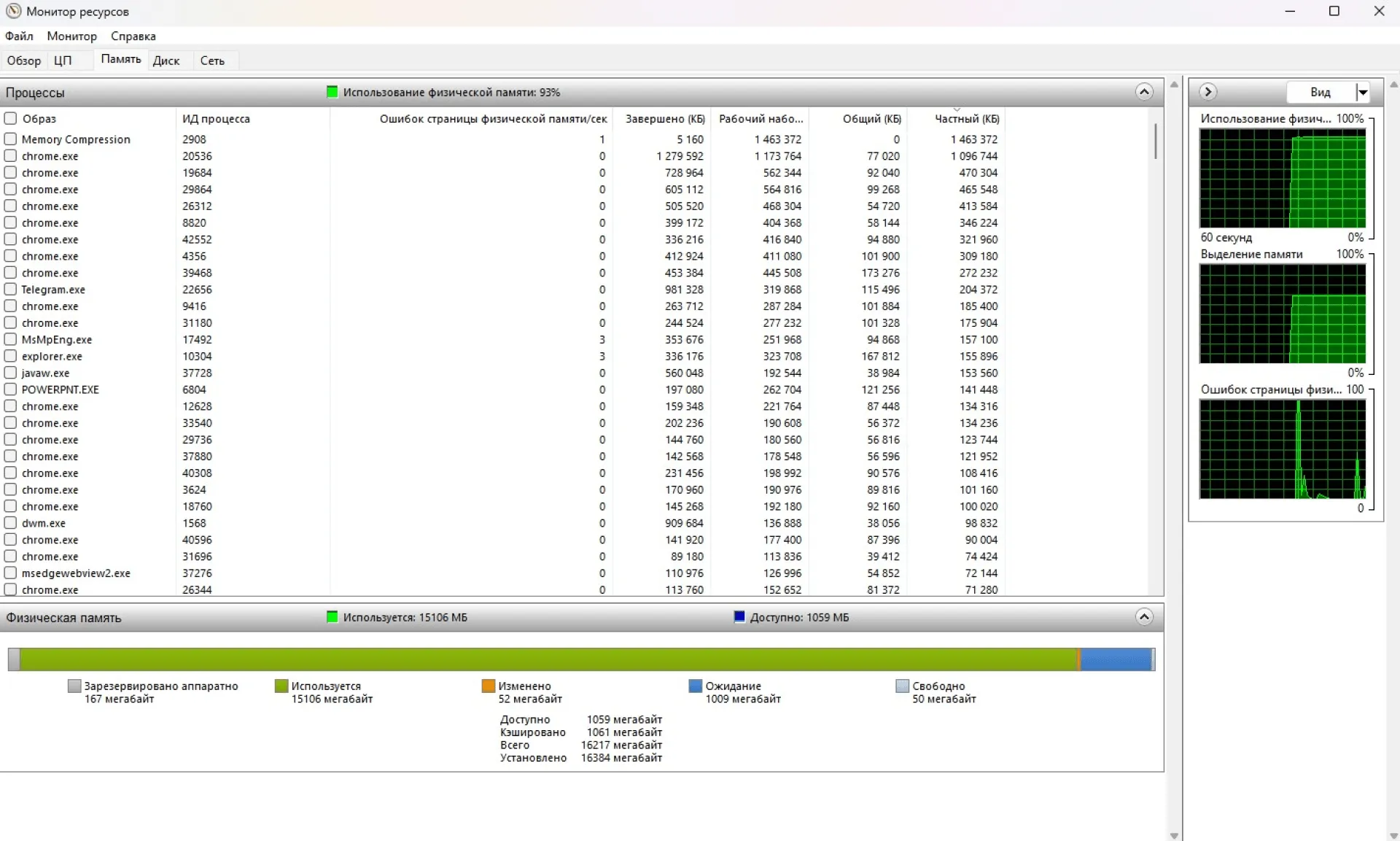Image resolution: width=1400 pixels, height=841 pixels.
Task: Click the Resource Monitor app icon in title bar
Action: (x=13, y=11)
